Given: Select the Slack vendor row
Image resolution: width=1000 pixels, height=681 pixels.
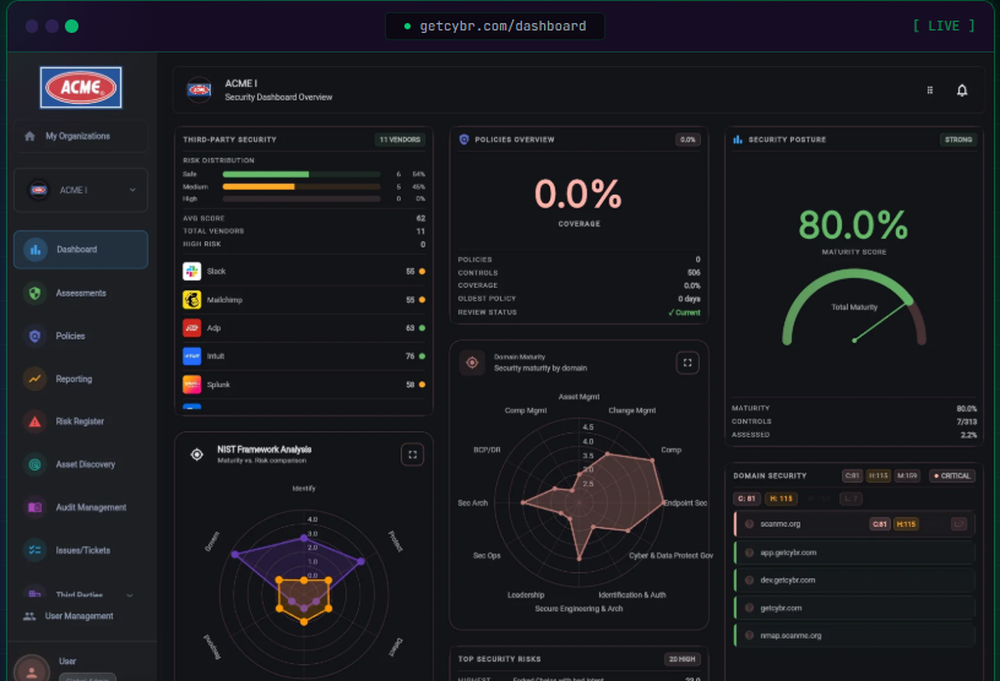Looking at the screenshot, I should pyautogui.click(x=304, y=272).
